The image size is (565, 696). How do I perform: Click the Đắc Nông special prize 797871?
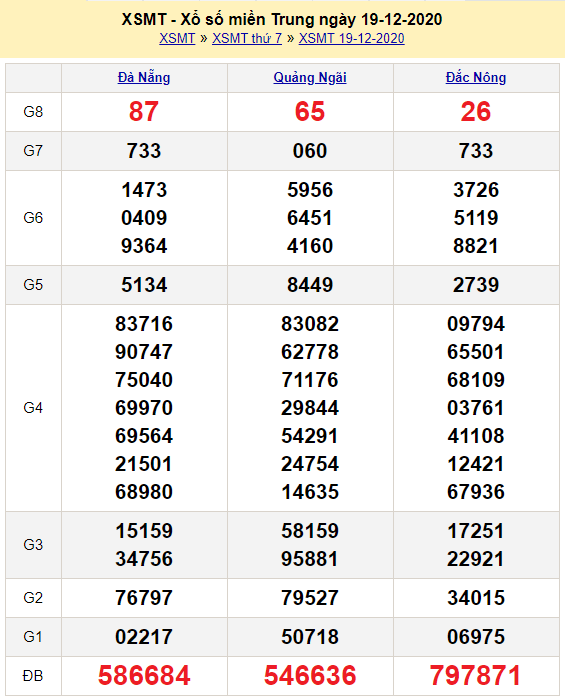pos(475,675)
